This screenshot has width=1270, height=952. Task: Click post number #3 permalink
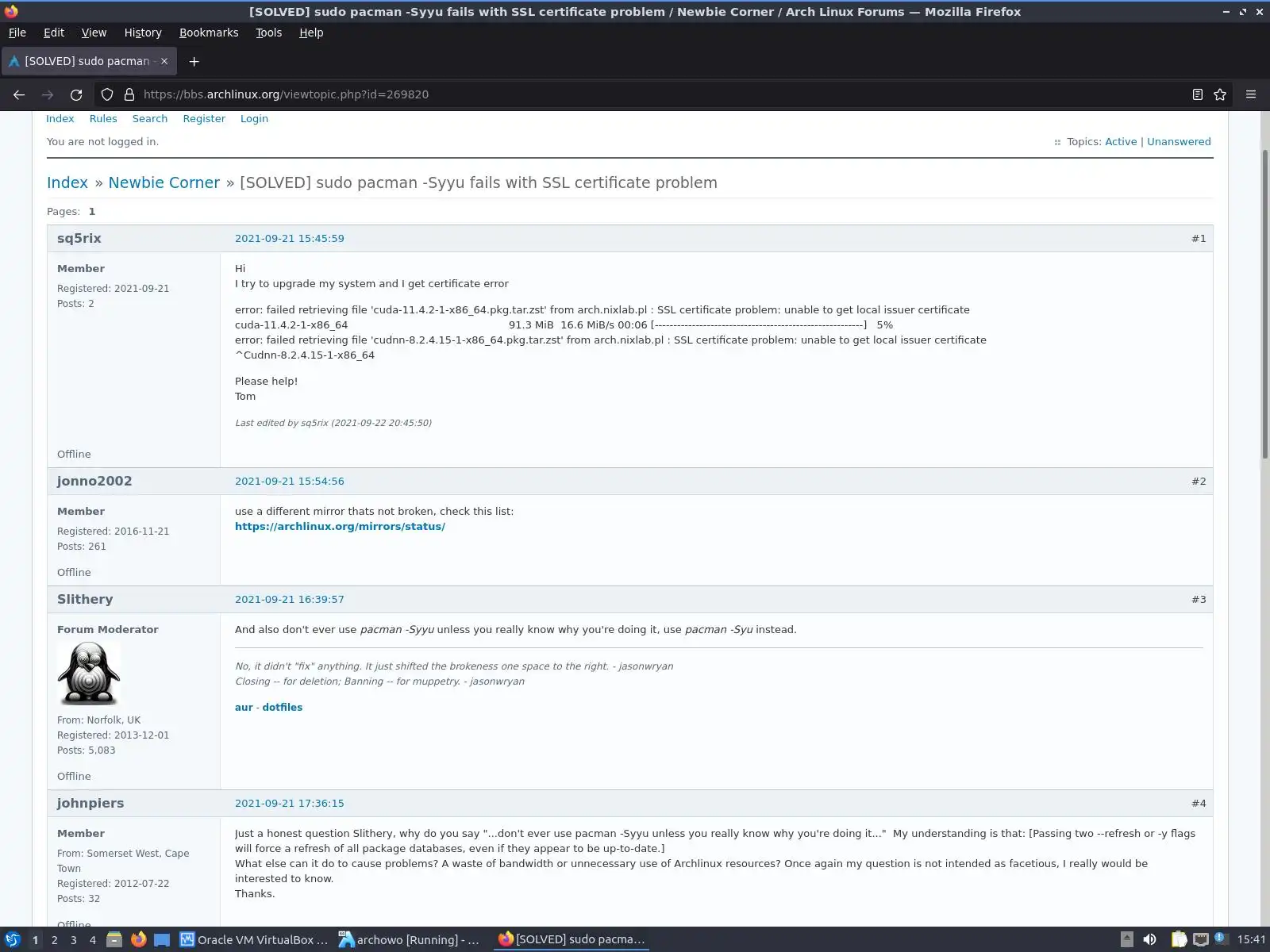coord(1199,600)
